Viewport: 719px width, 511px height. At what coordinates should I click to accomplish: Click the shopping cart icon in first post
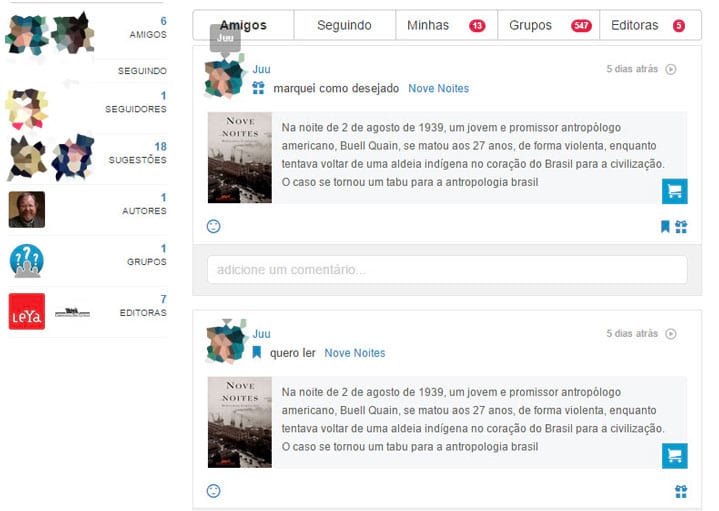pos(675,191)
